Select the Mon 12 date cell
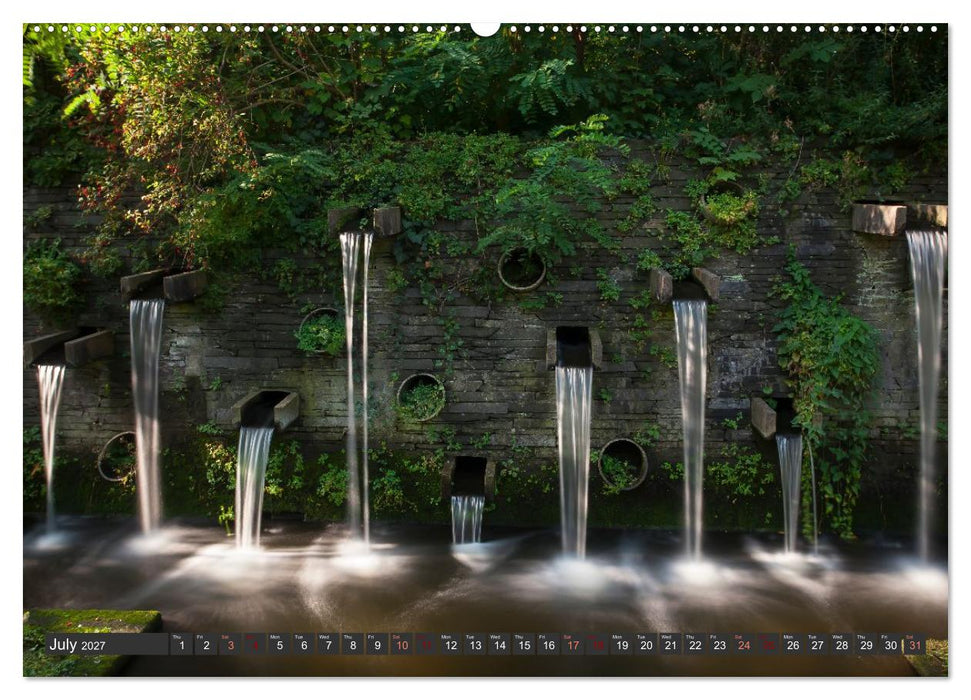Screen dimensions: 971x700 (451, 644)
